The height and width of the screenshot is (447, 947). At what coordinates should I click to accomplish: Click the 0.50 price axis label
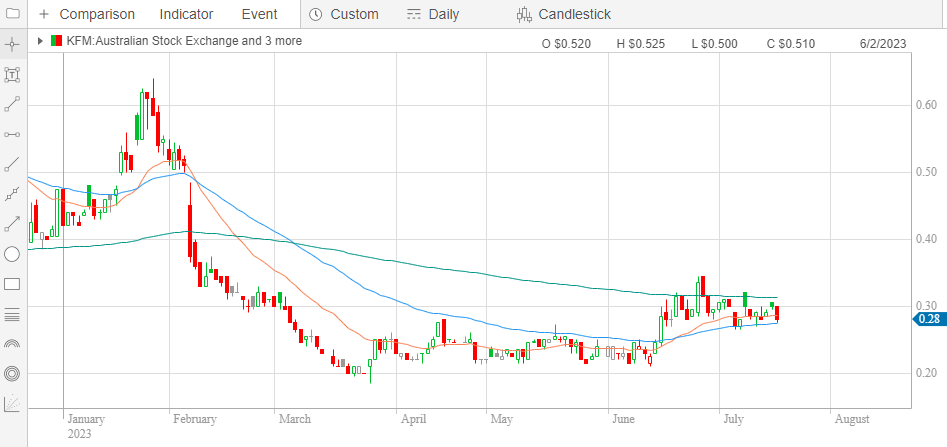click(x=927, y=172)
